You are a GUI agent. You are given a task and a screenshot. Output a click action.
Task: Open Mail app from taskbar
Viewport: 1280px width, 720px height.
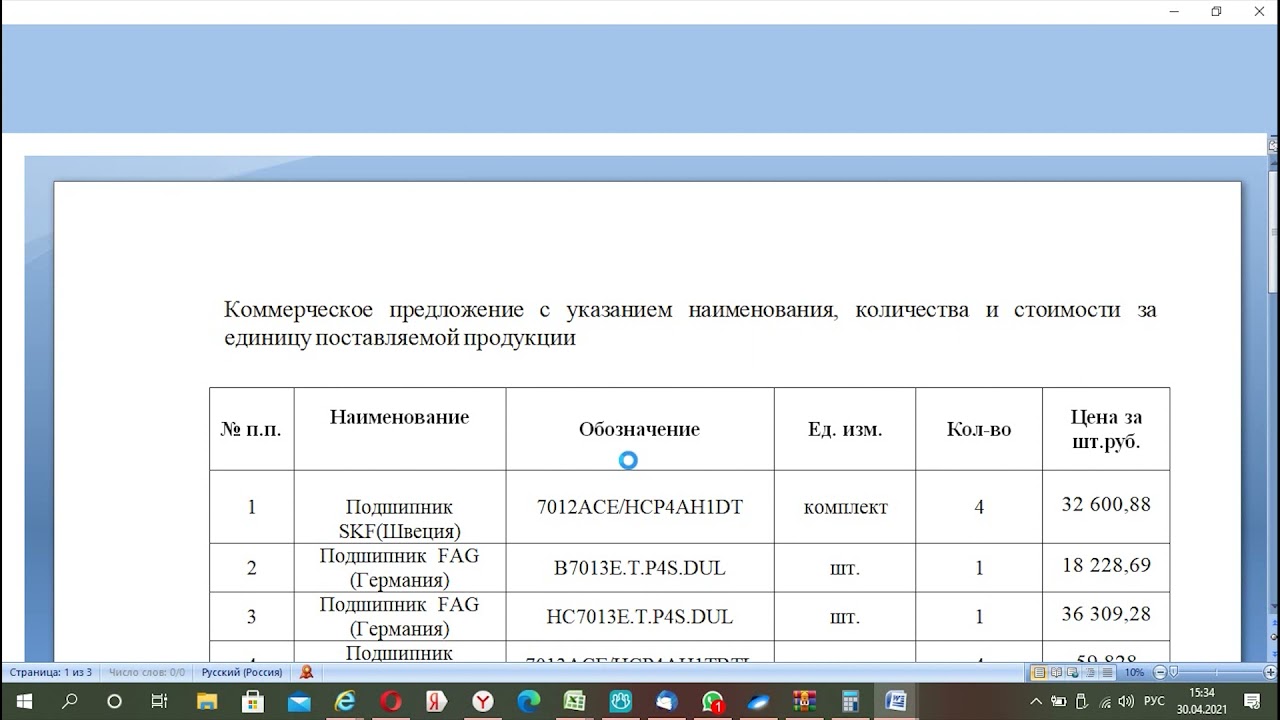[x=298, y=701]
